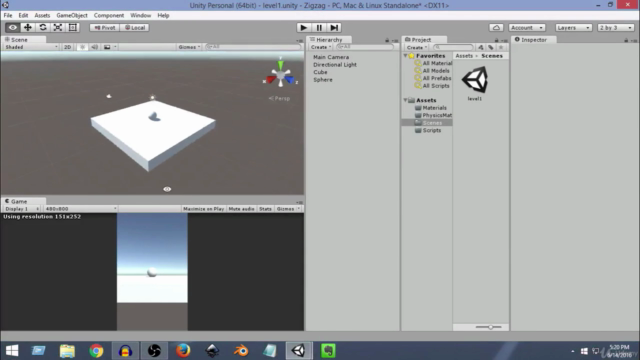
Task: Open Scene view Gizmos dropdown
Action: (x=189, y=47)
